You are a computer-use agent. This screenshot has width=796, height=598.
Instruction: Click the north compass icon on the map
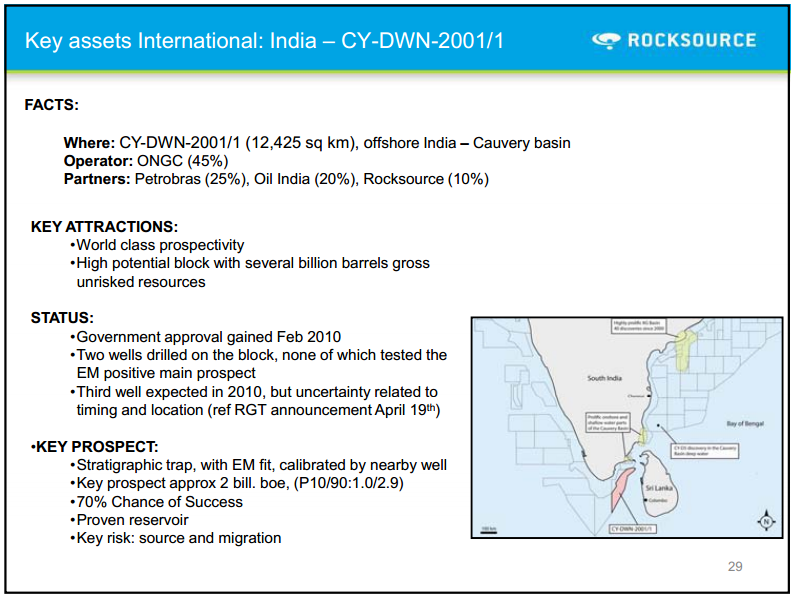[766, 521]
